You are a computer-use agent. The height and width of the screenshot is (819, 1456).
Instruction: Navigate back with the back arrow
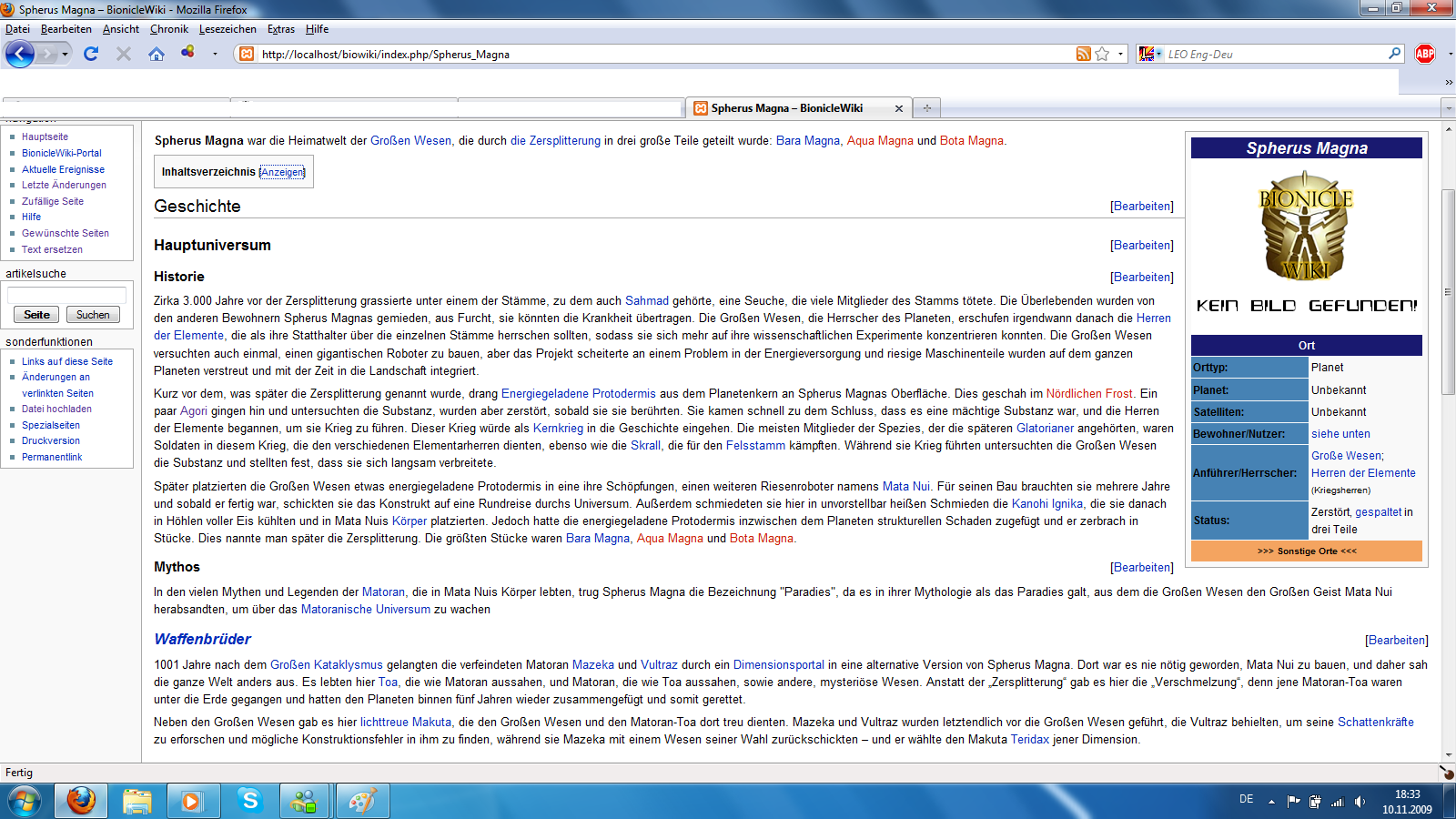click(x=19, y=54)
